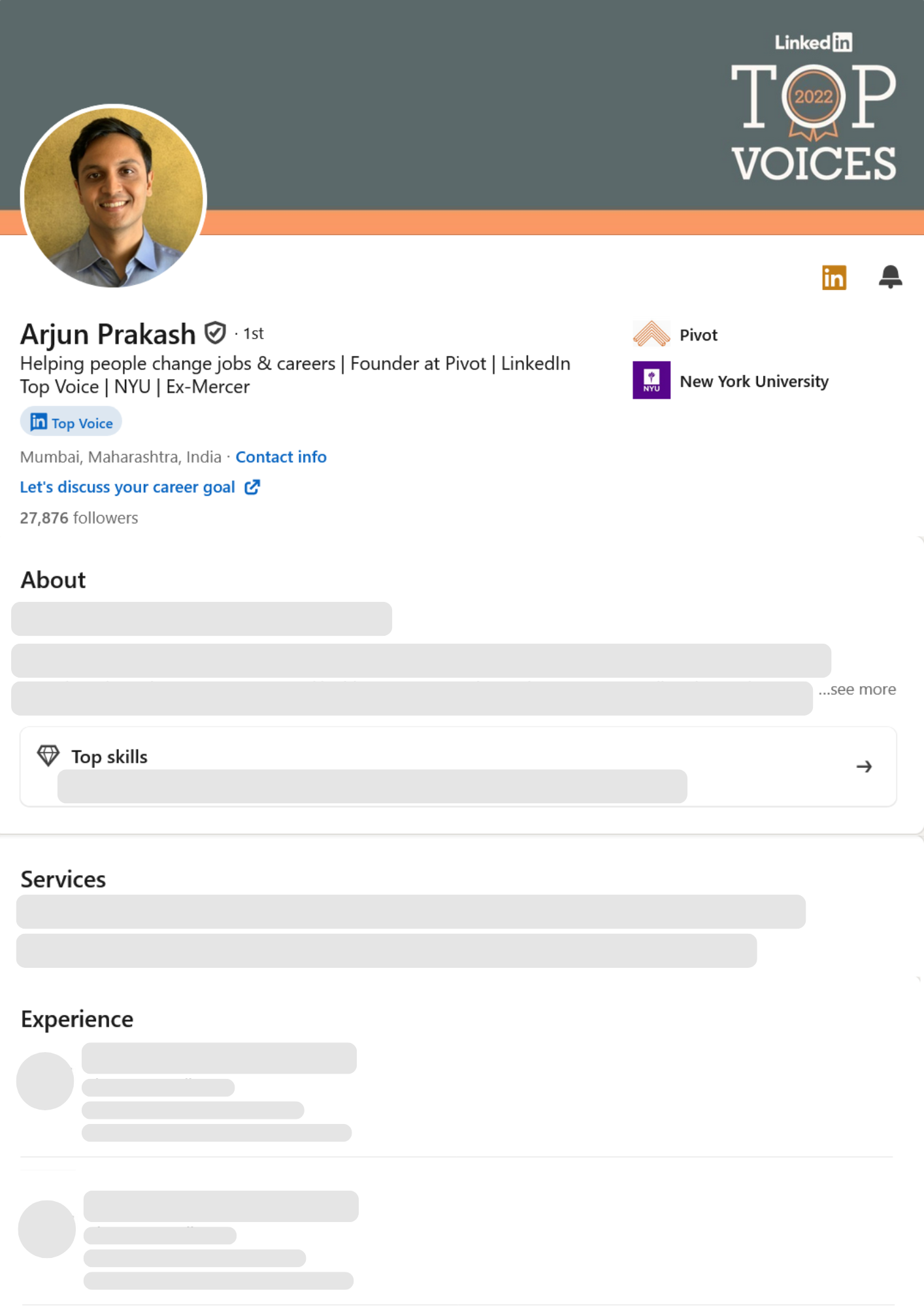
Task: Open the New York University link
Action: pyautogui.click(x=754, y=381)
